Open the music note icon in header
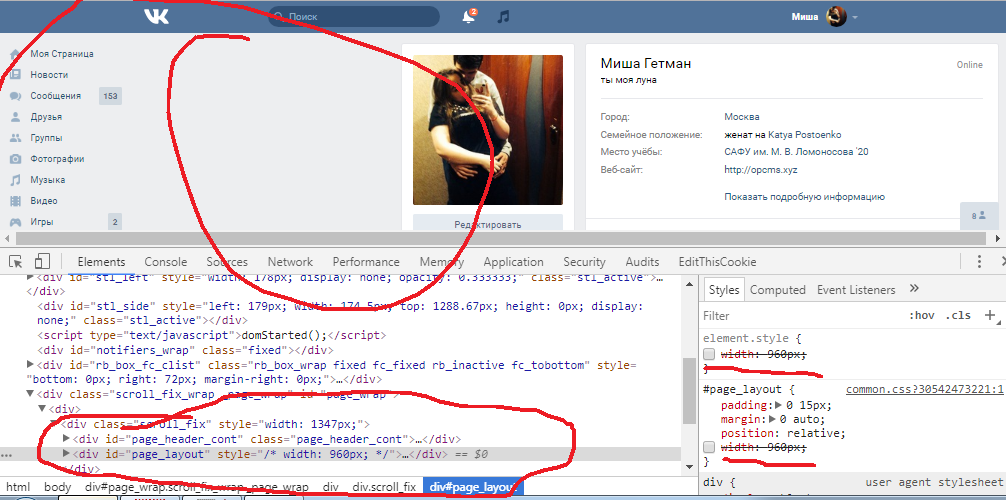Viewport: 1006px width, 500px height. 504,17
